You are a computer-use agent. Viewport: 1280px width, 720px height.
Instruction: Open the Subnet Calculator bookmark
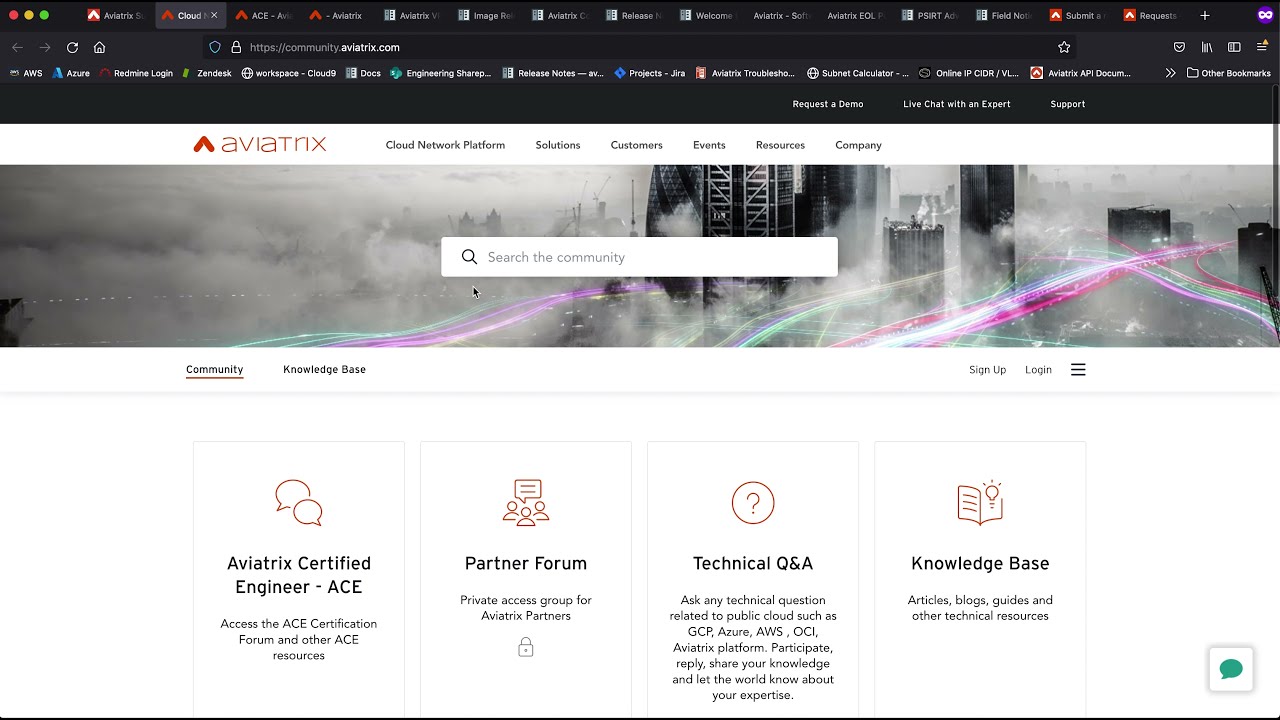pyautogui.click(x=857, y=73)
